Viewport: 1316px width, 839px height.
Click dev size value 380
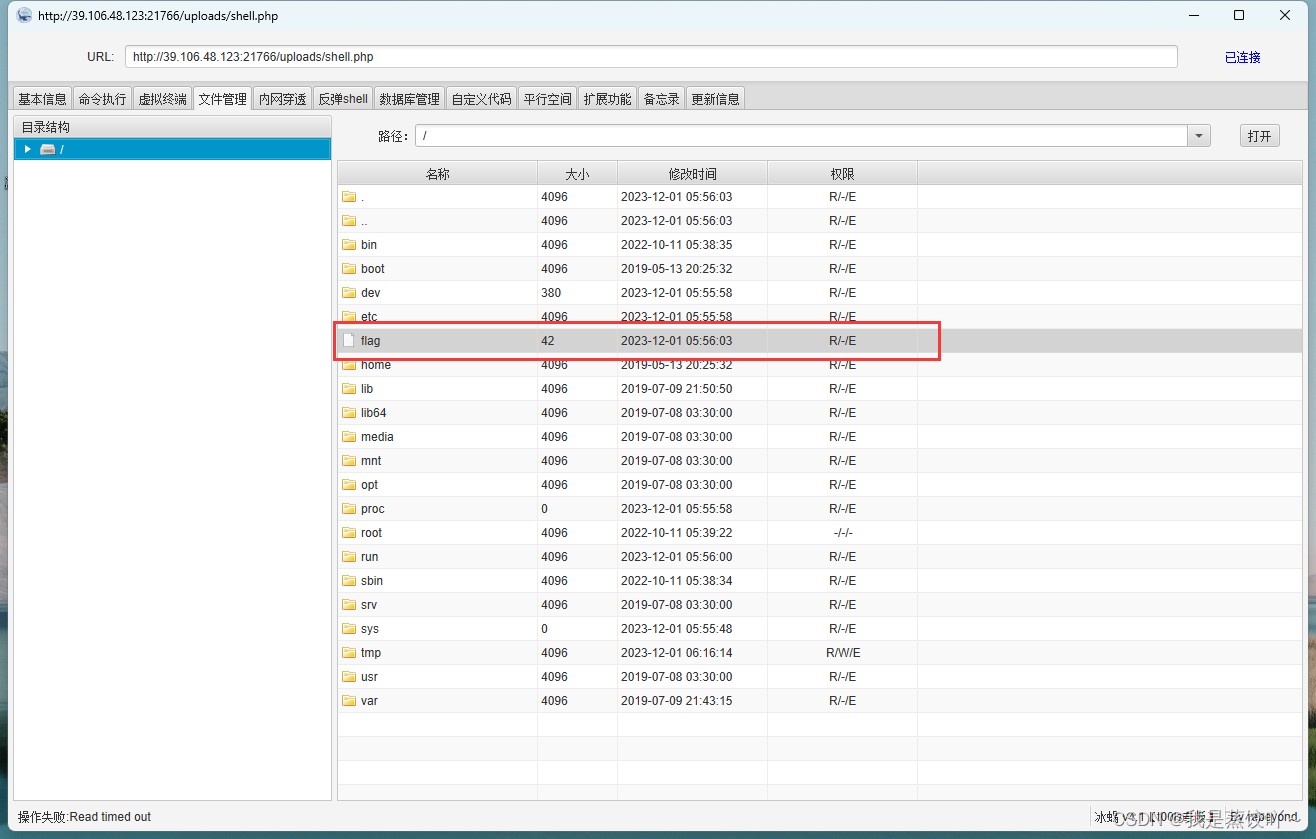(551, 293)
